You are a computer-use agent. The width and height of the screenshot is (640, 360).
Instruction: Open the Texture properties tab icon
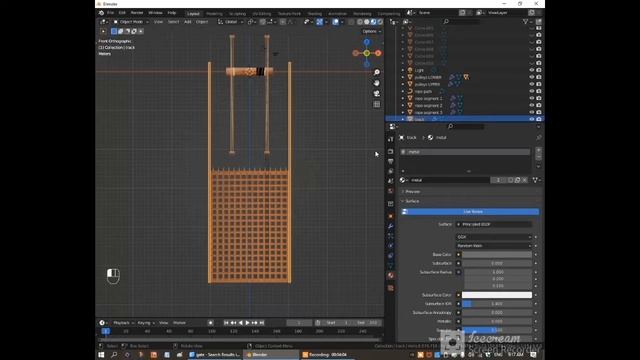391,288
